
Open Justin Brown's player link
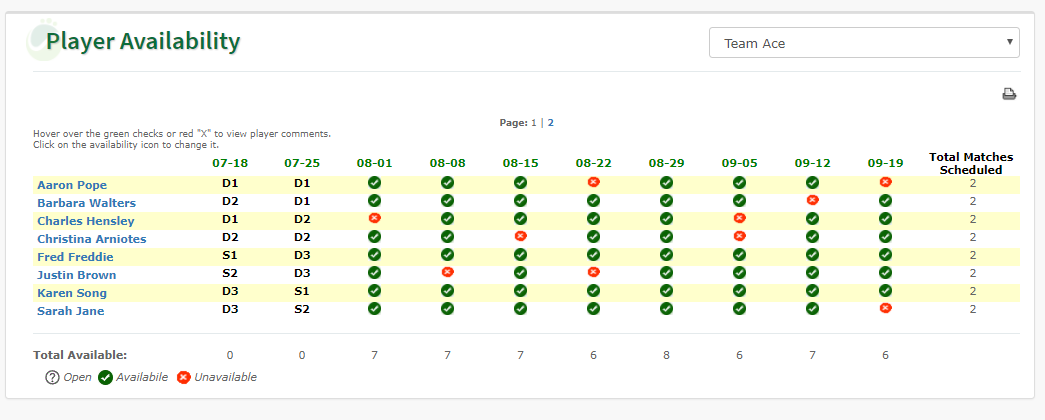pyautogui.click(x=77, y=275)
